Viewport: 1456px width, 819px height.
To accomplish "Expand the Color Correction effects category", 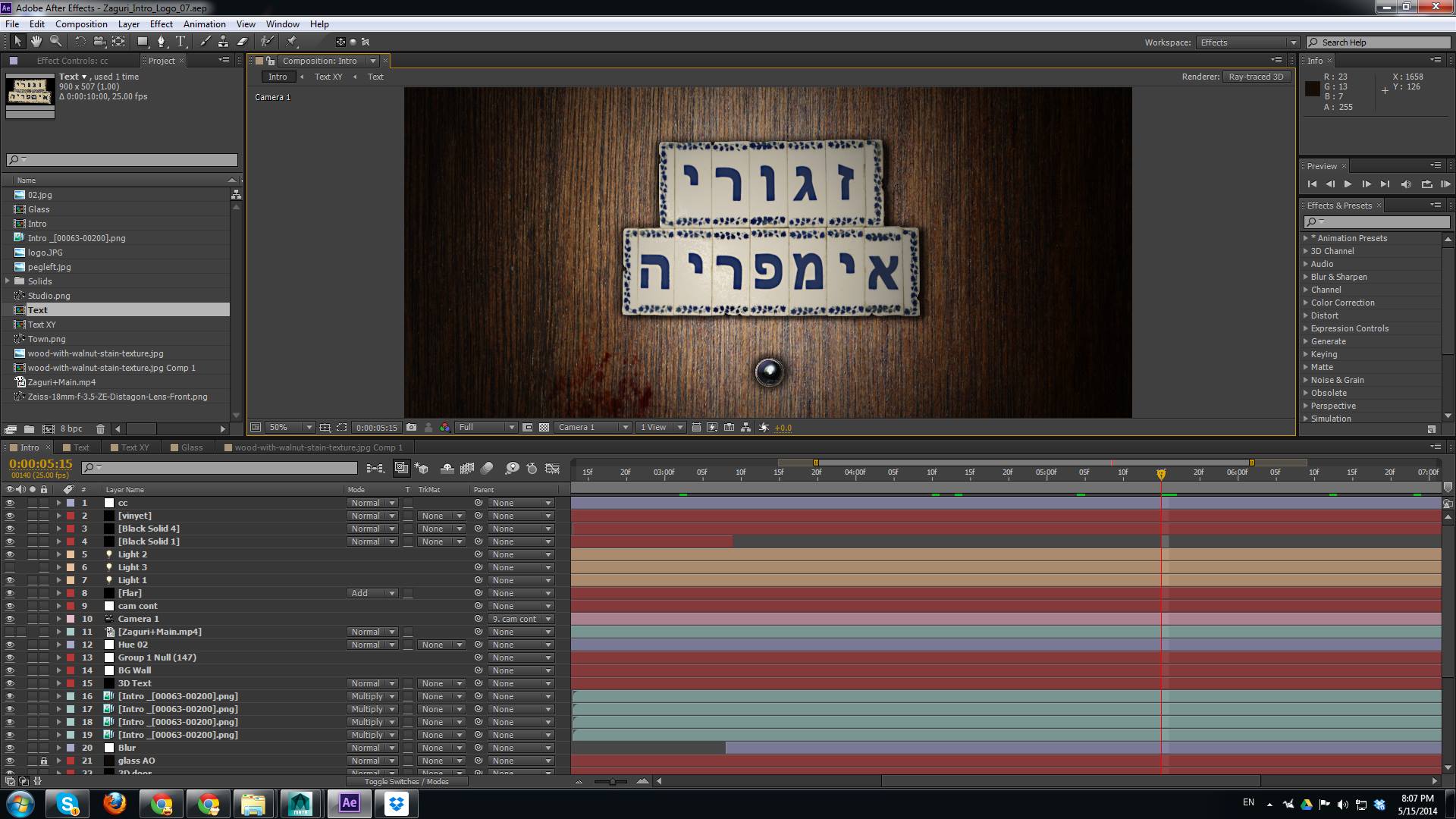I will [x=1306, y=303].
